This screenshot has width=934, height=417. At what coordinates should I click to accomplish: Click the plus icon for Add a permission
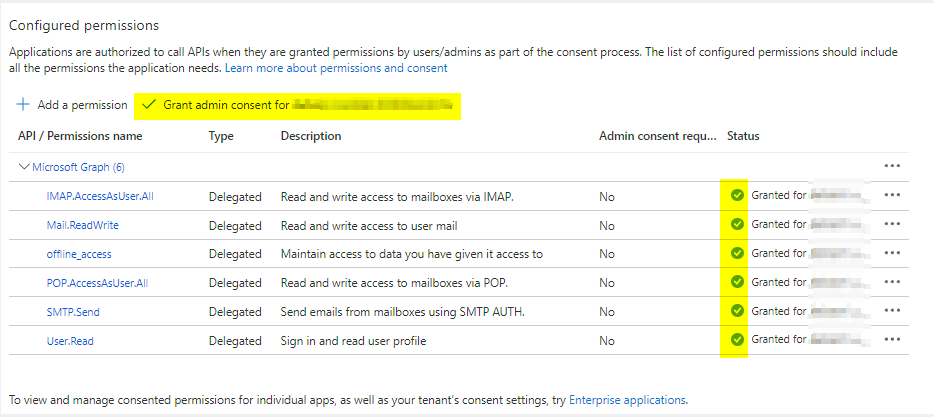22,105
